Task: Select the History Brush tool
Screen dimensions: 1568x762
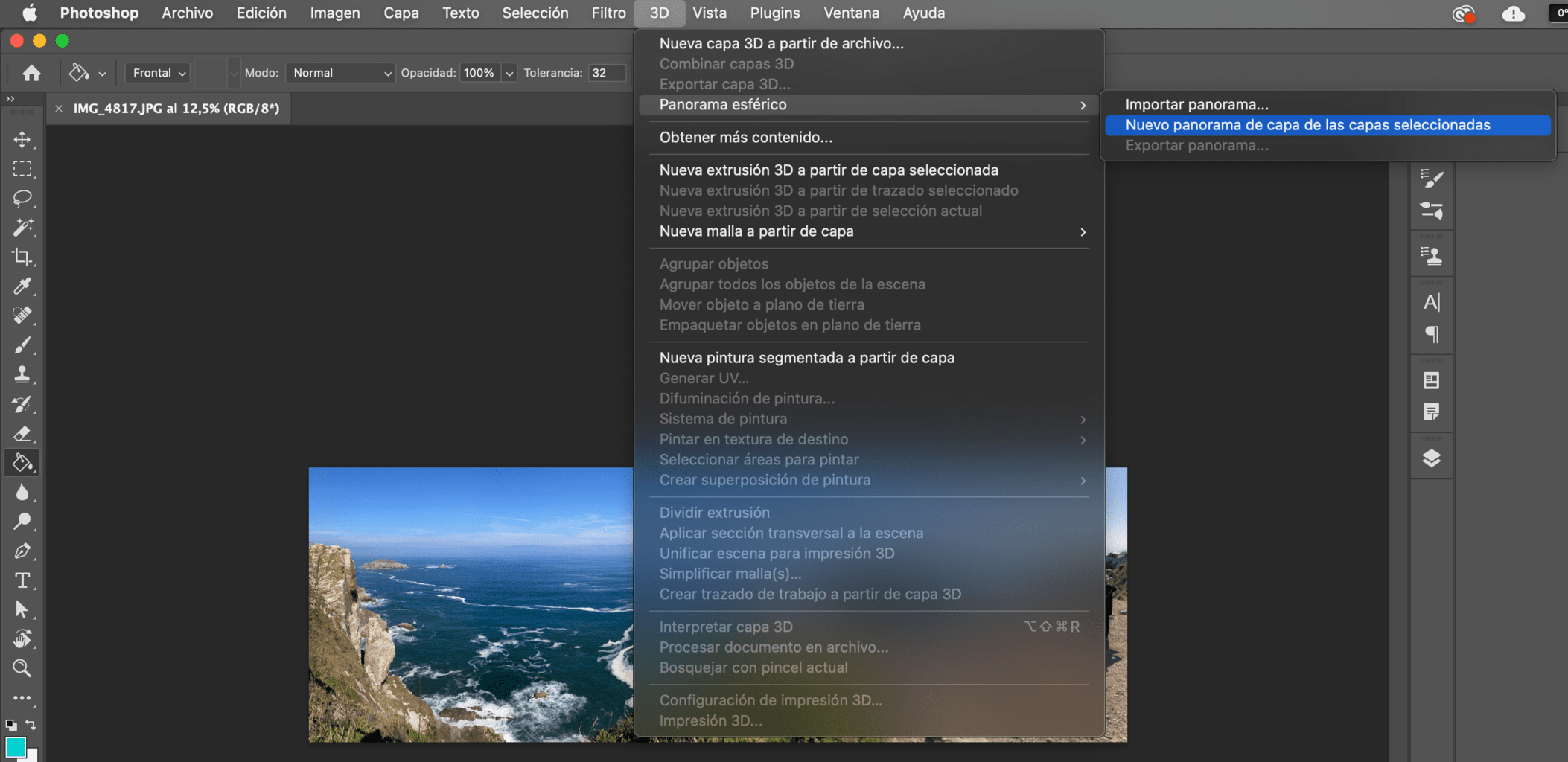Action: (x=22, y=404)
